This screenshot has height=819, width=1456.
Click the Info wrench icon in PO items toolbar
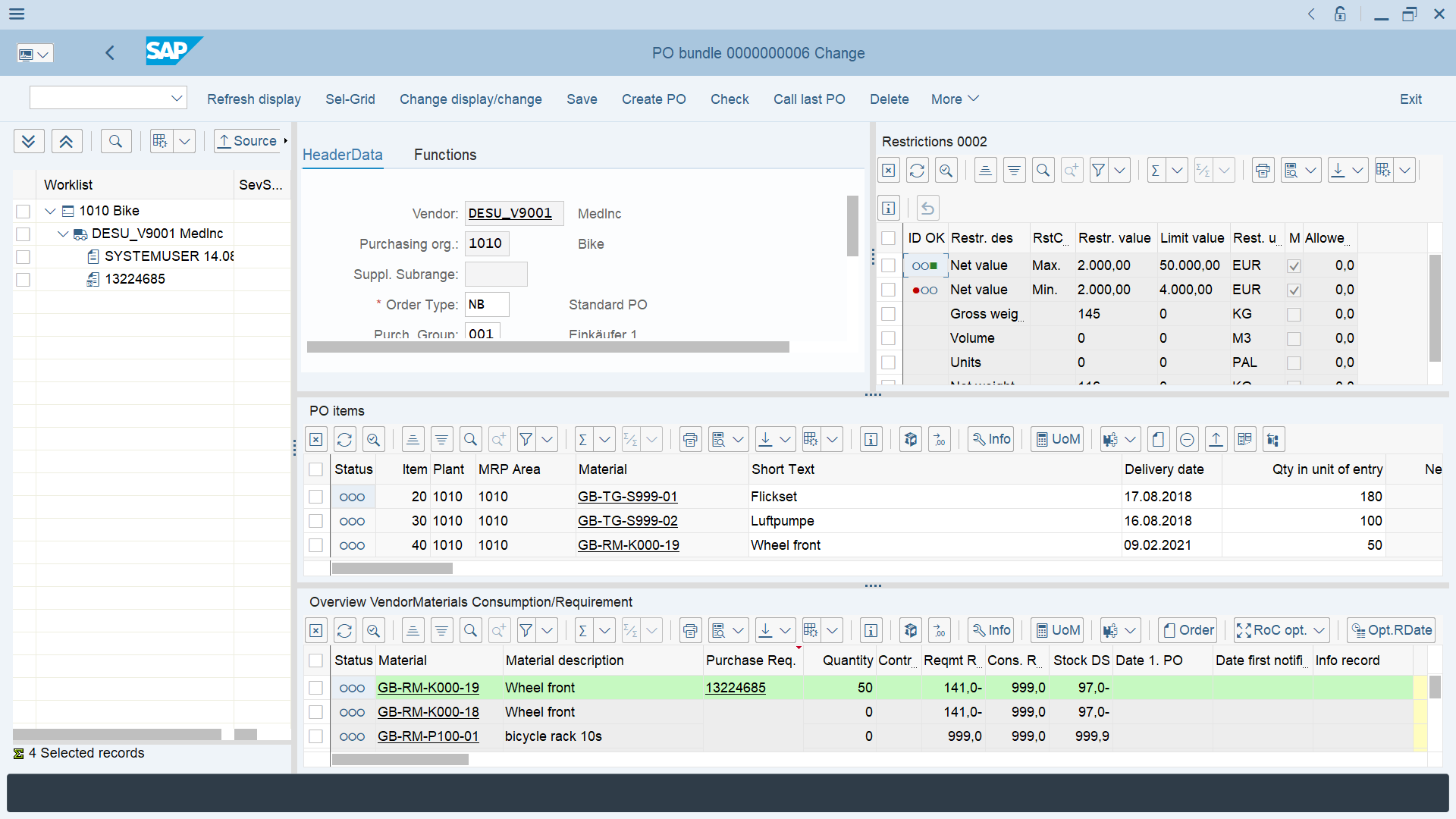click(990, 439)
